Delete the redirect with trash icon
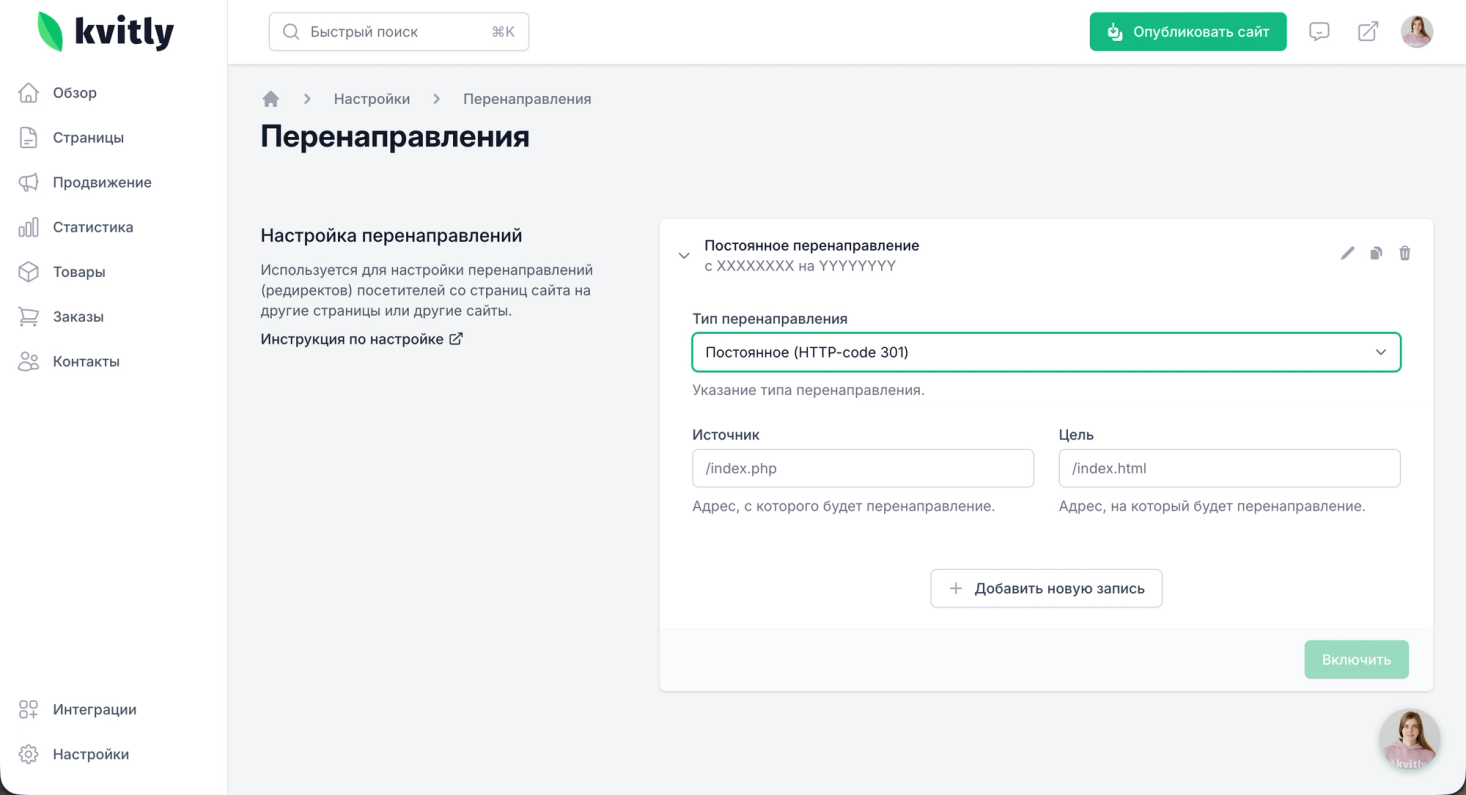The image size is (1466, 795). [1405, 254]
